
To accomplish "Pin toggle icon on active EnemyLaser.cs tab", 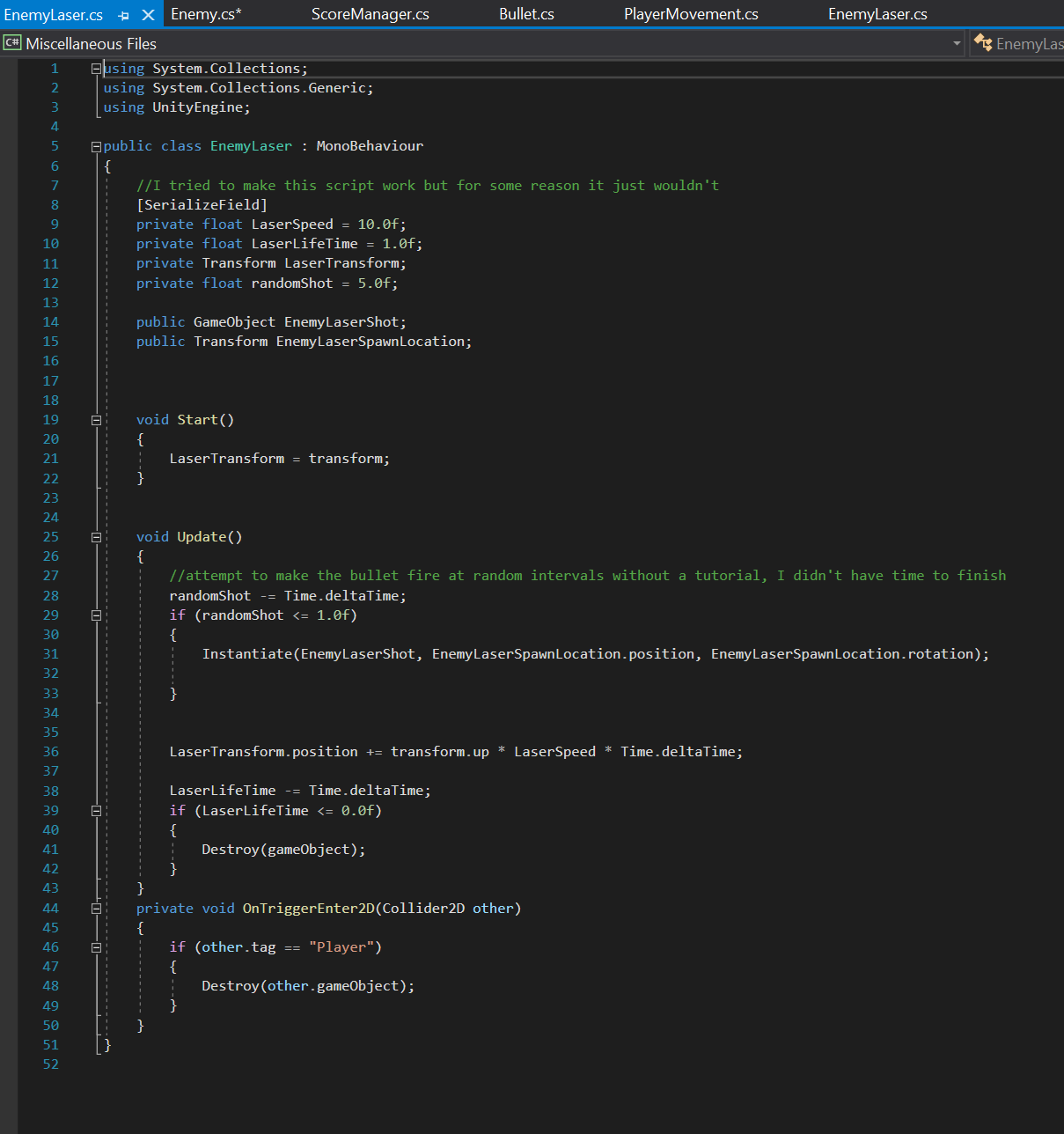I will (123, 15).
